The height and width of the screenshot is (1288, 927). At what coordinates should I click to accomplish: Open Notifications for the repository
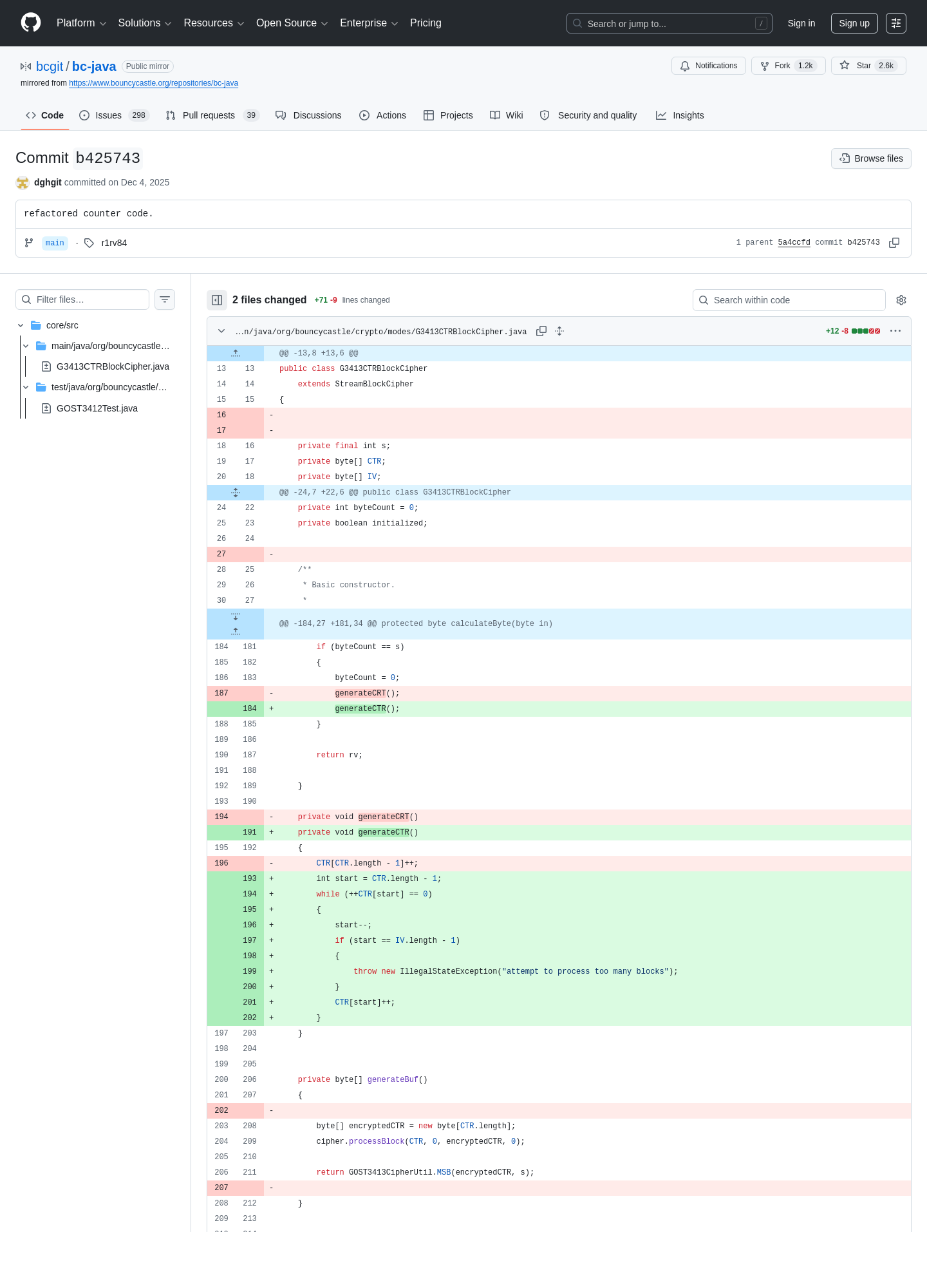709,66
